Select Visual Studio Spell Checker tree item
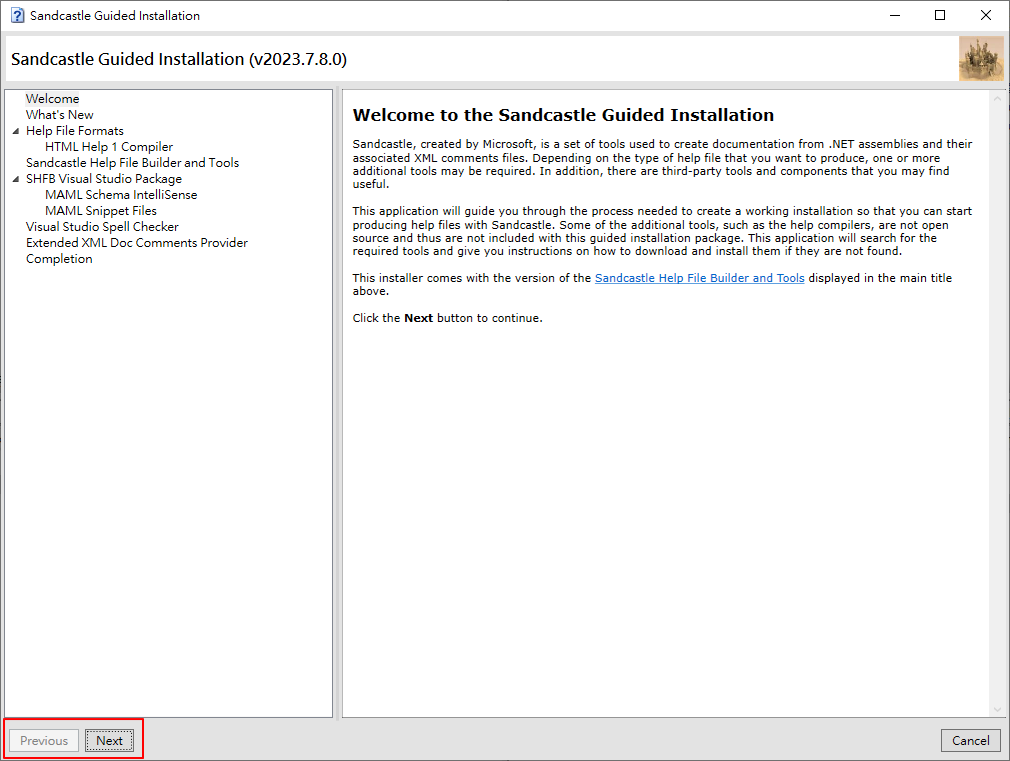1010x761 pixels. 102,227
